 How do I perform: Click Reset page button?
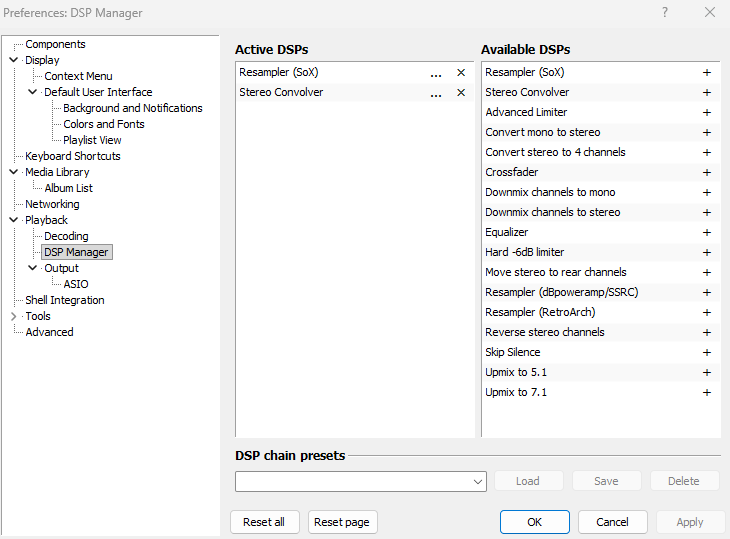pyautogui.click(x=342, y=522)
